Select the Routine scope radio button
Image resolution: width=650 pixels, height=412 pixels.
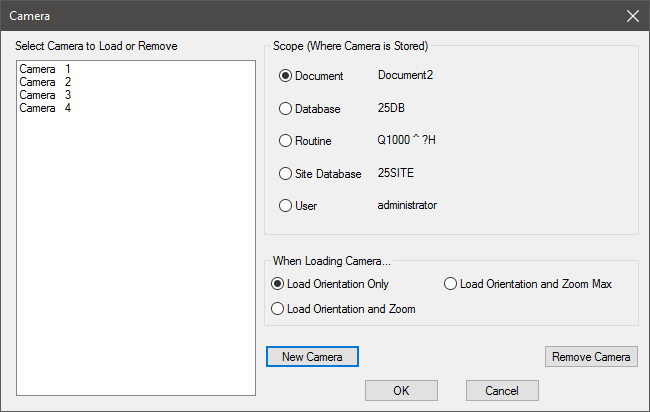[x=286, y=141]
